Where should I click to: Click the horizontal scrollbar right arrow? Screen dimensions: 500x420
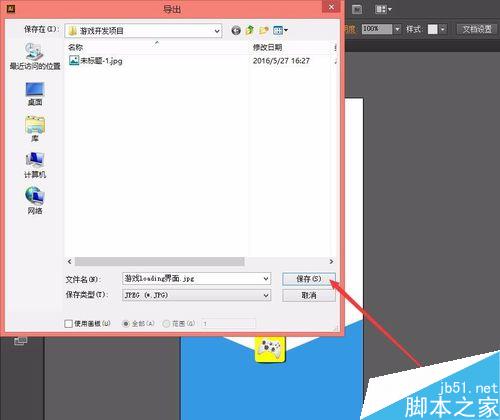331,262
